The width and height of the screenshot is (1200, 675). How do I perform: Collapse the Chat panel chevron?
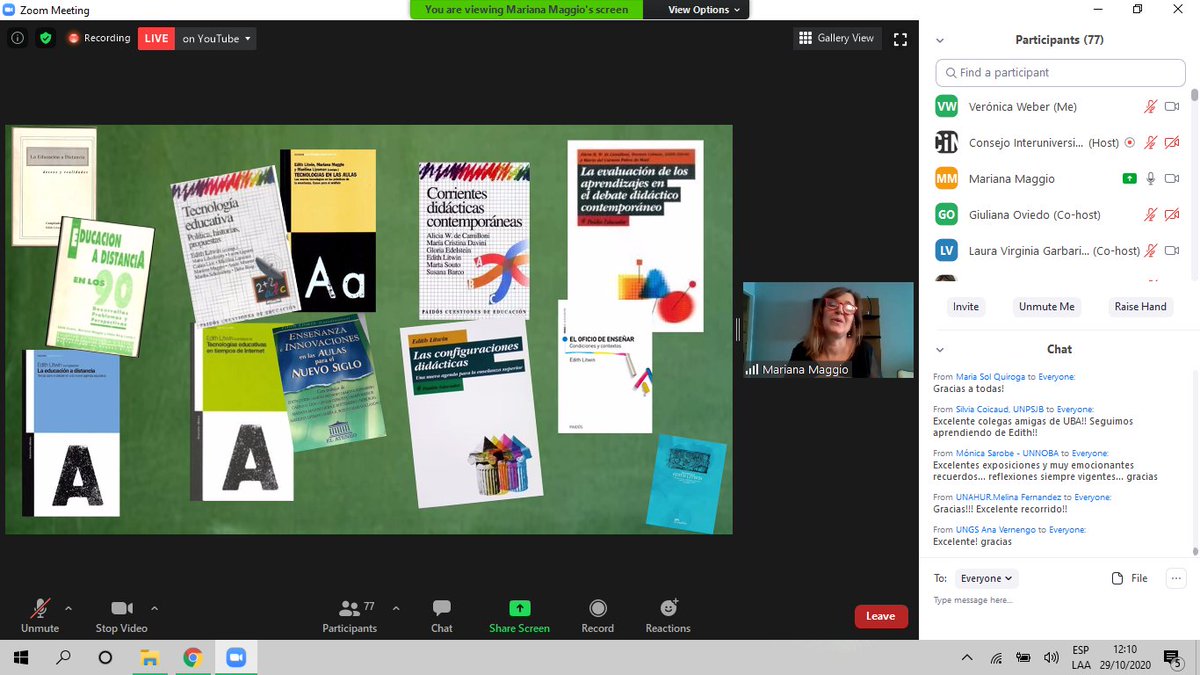[940, 349]
